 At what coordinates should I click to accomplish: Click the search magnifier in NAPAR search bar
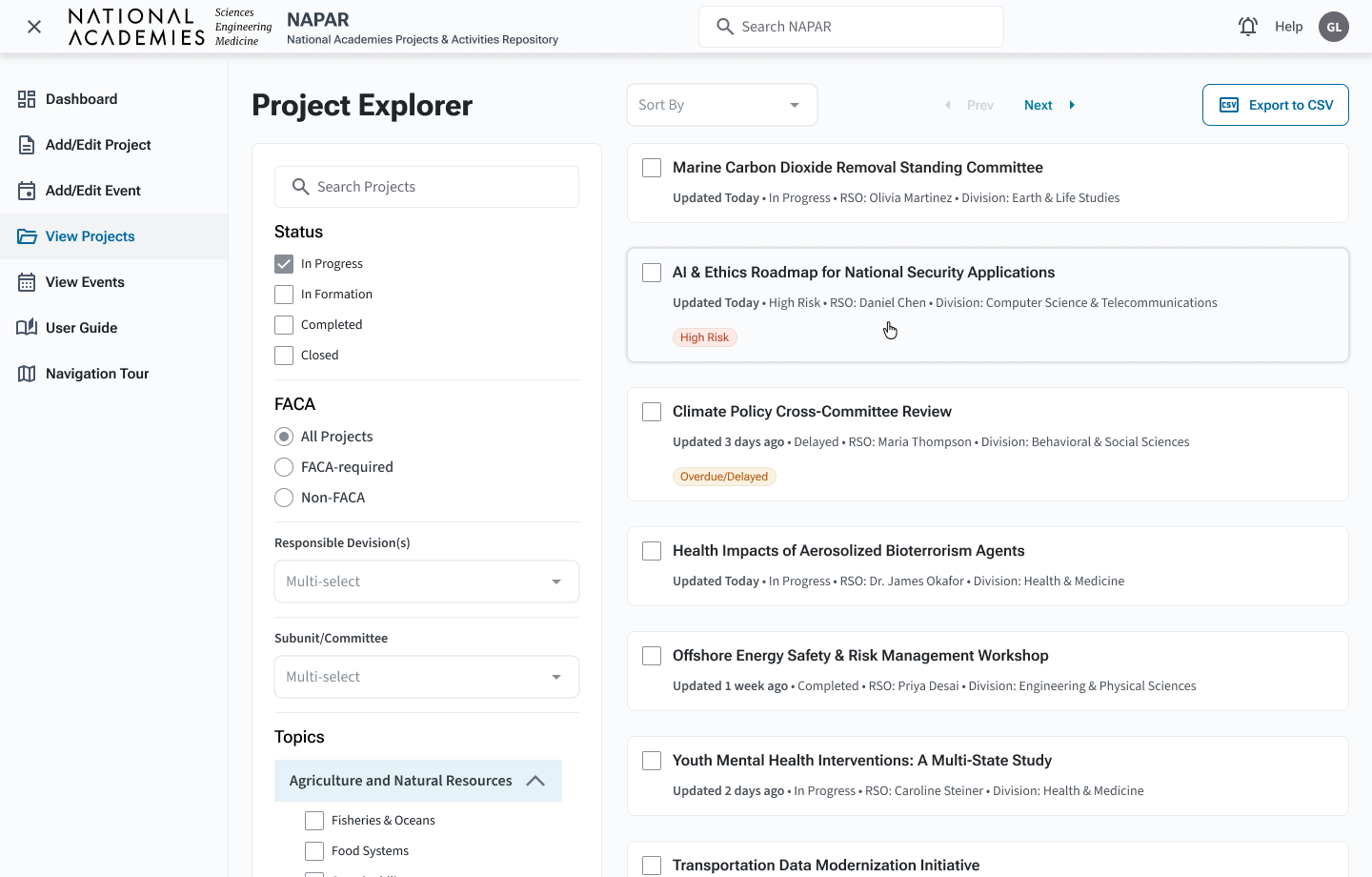[724, 26]
